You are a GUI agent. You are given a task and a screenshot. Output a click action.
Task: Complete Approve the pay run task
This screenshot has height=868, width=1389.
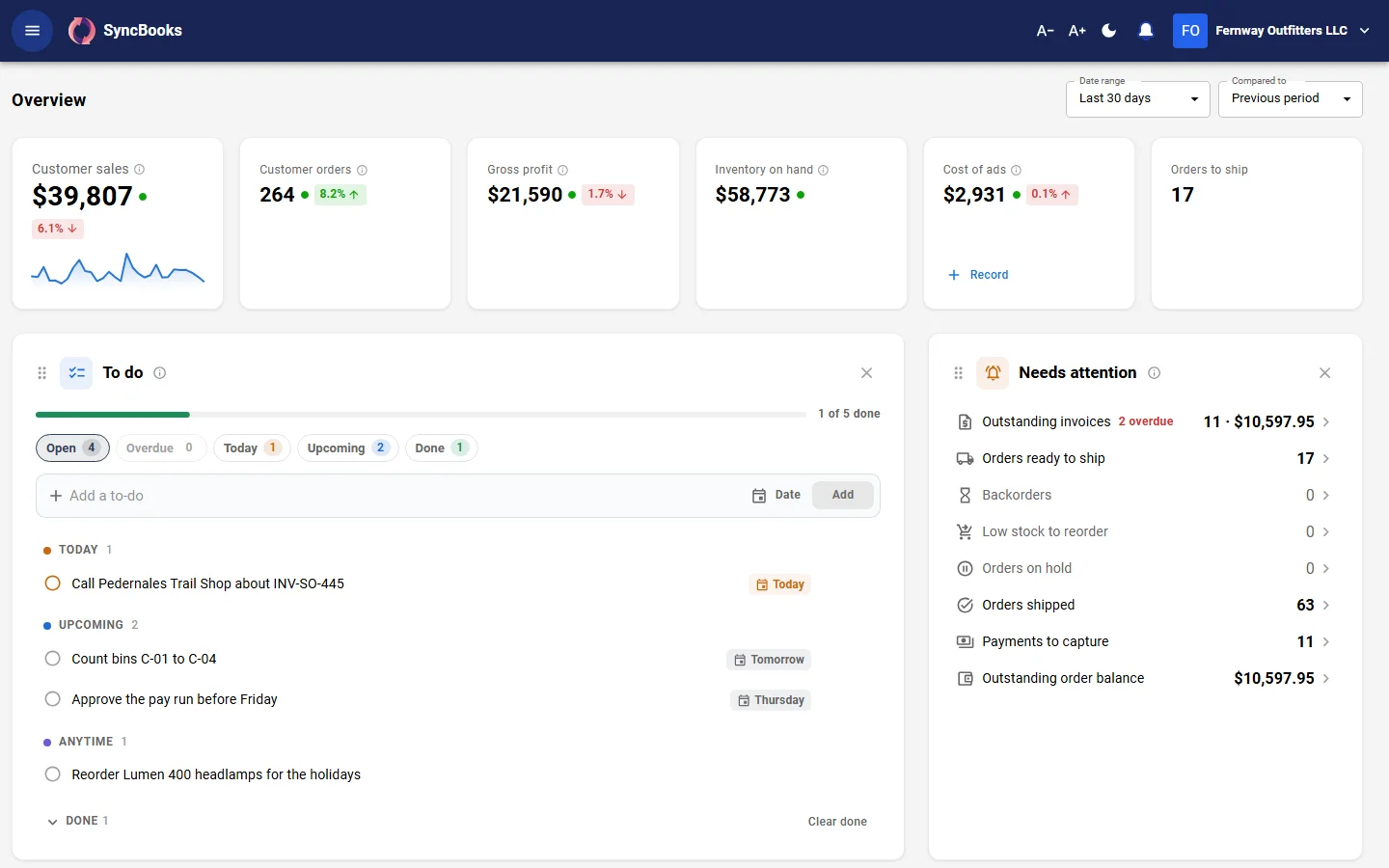[x=53, y=699]
